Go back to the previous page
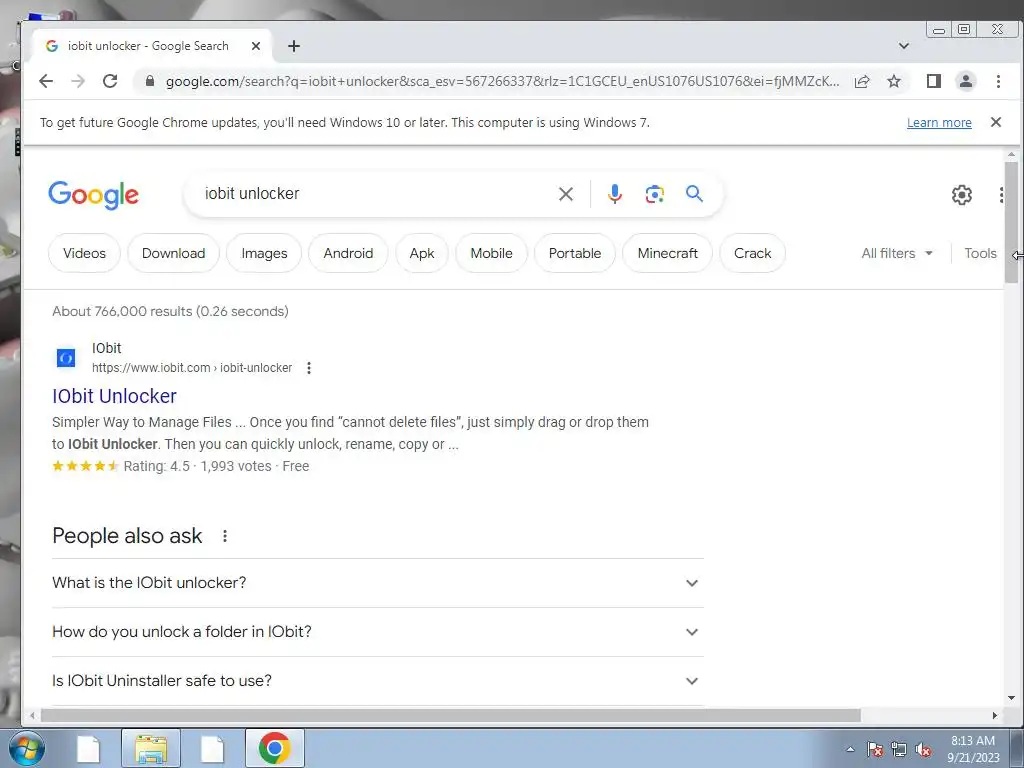The image size is (1024, 768). click(x=46, y=81)
